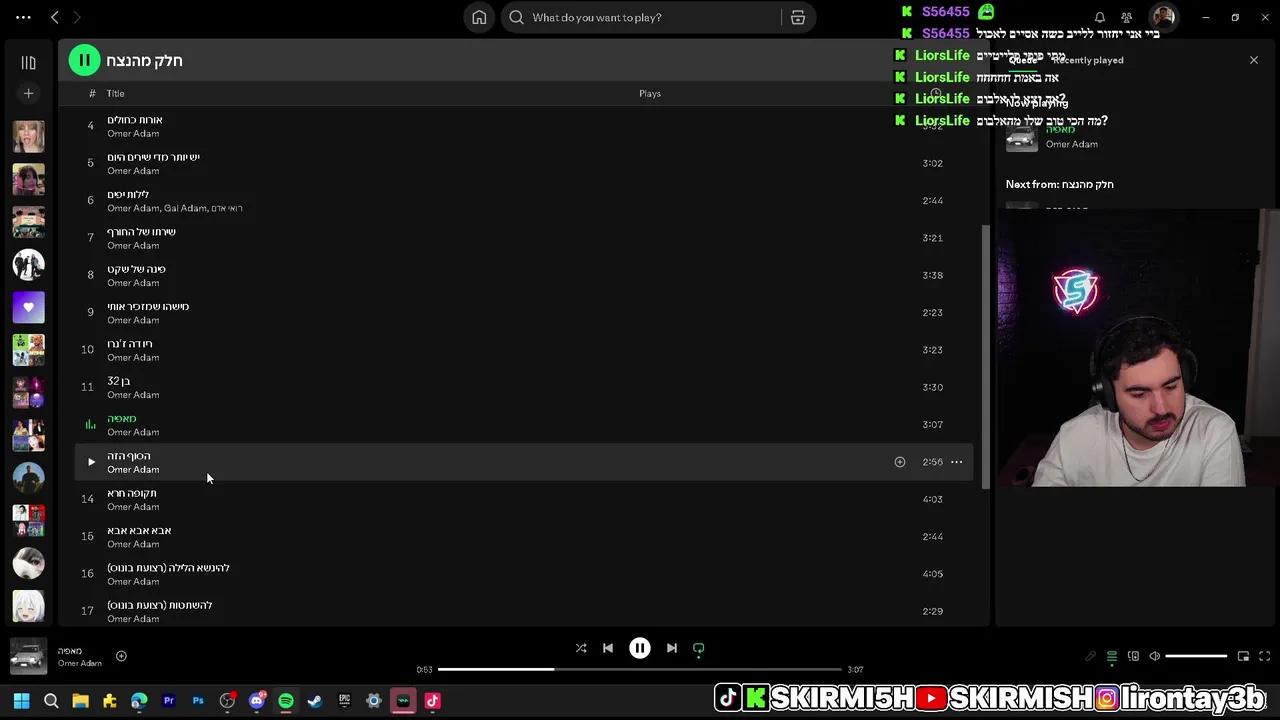Open the Friend Activity icon

1127,17
